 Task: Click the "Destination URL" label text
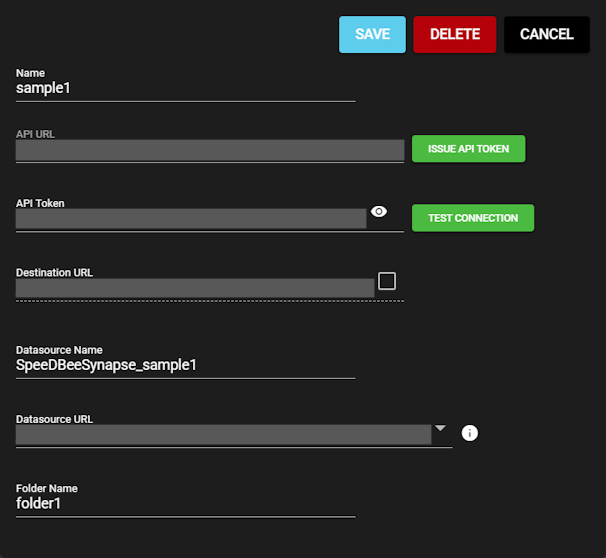[x=54, y=272]
